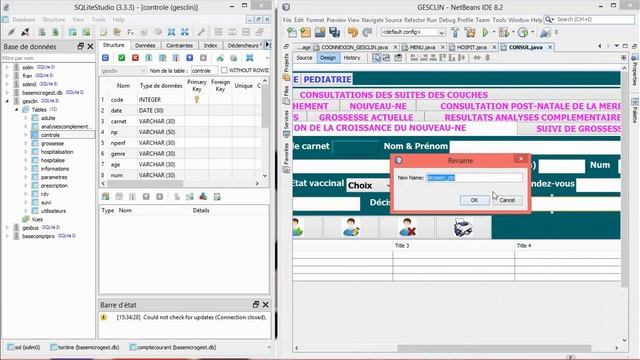
Task: Open the Index tab
Action: pyautogui.click(x=211, y=45)
